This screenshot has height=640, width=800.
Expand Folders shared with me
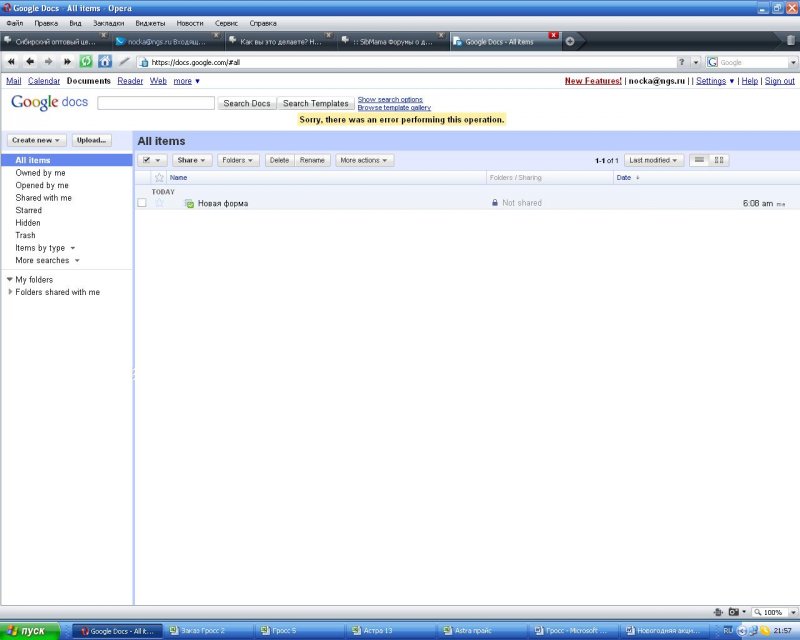pos(10,292)
